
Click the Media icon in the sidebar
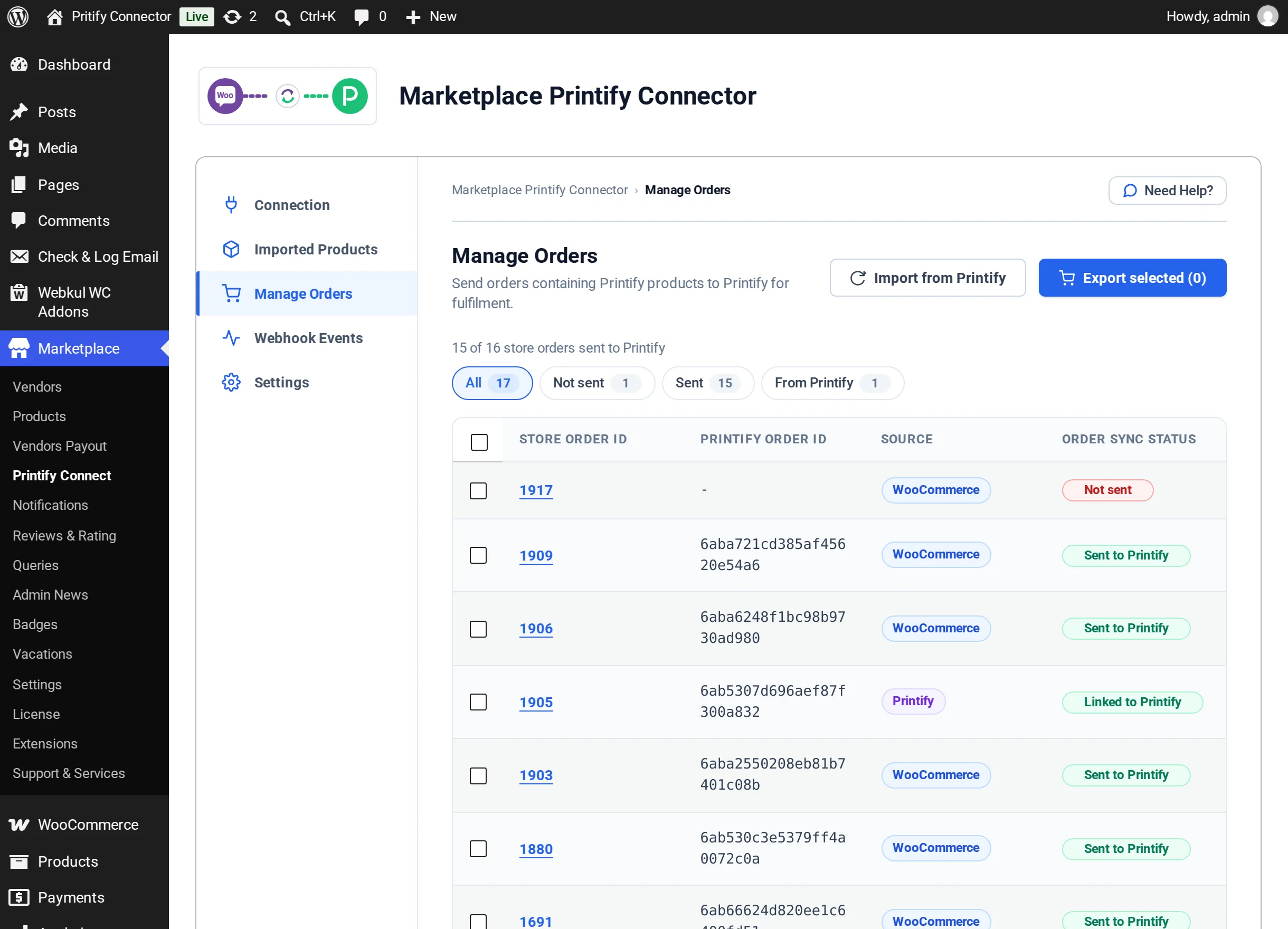point(19,148)
